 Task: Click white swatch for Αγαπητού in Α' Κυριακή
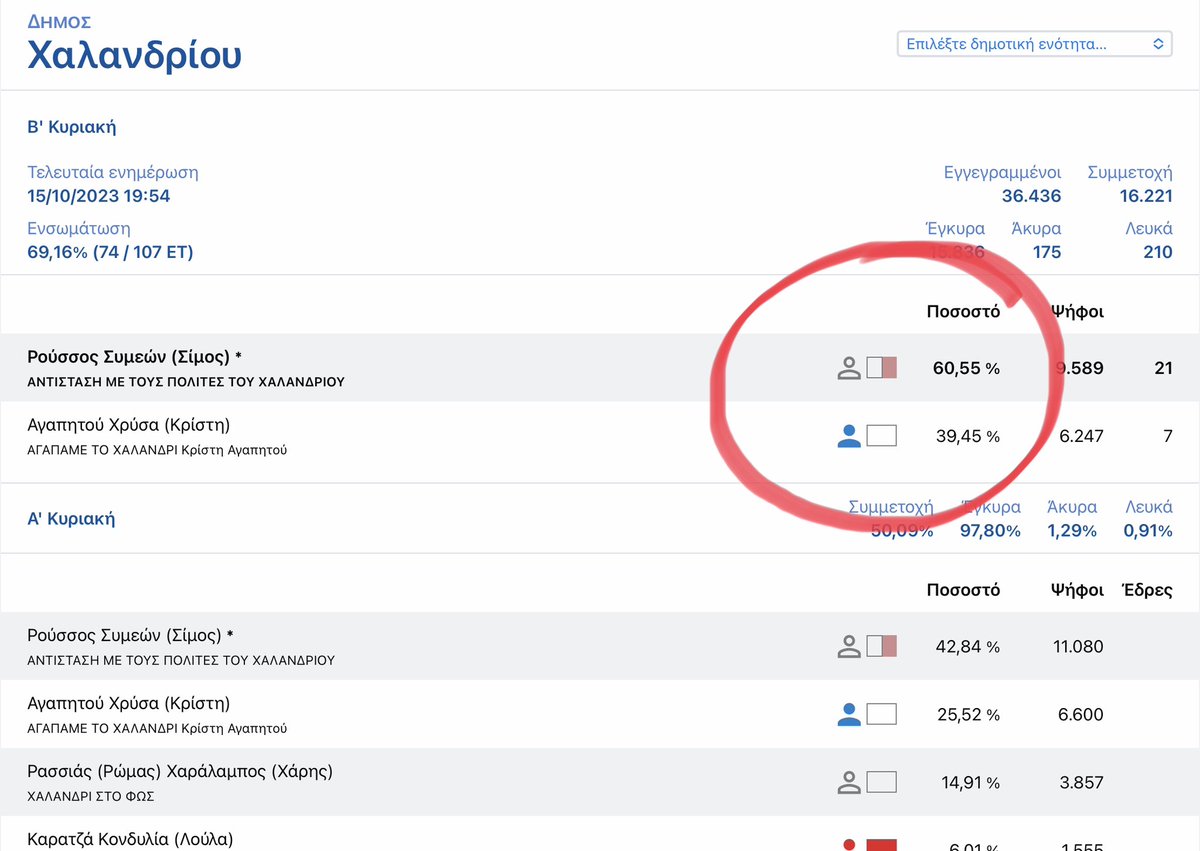click(882, 714)
